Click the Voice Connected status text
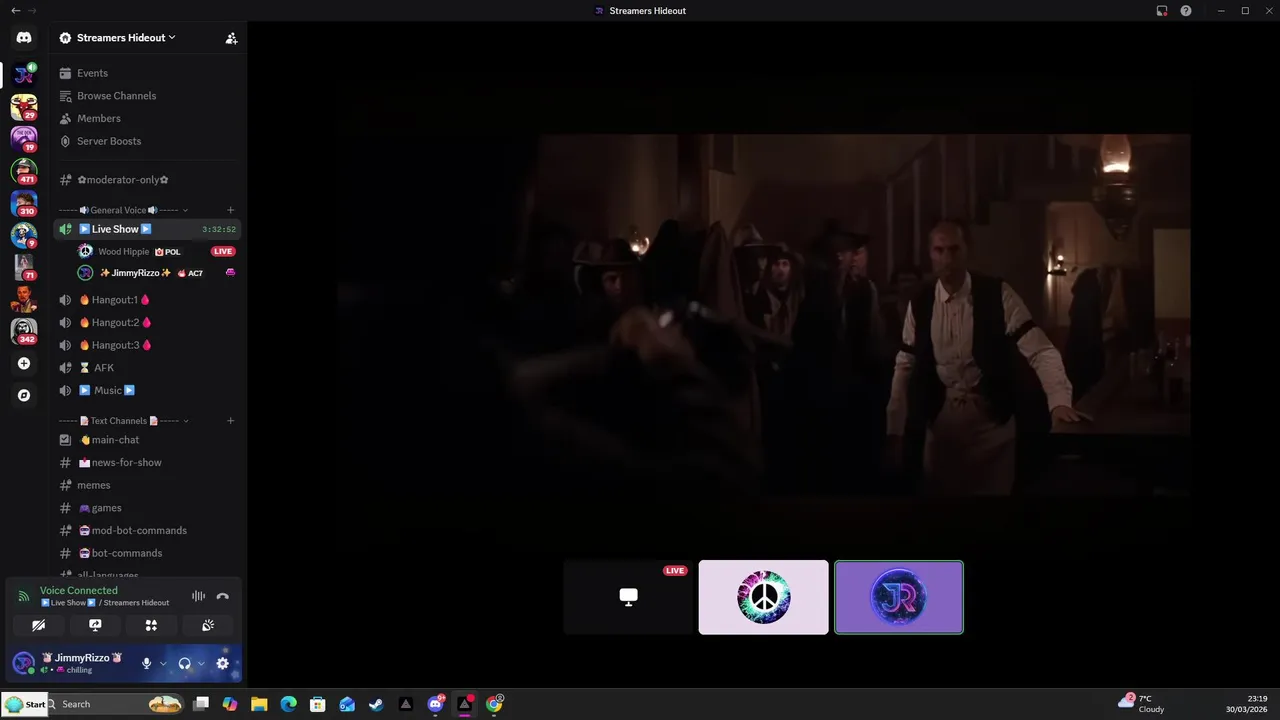Viewport: 1280px width, 720px height. coord(79,591)
